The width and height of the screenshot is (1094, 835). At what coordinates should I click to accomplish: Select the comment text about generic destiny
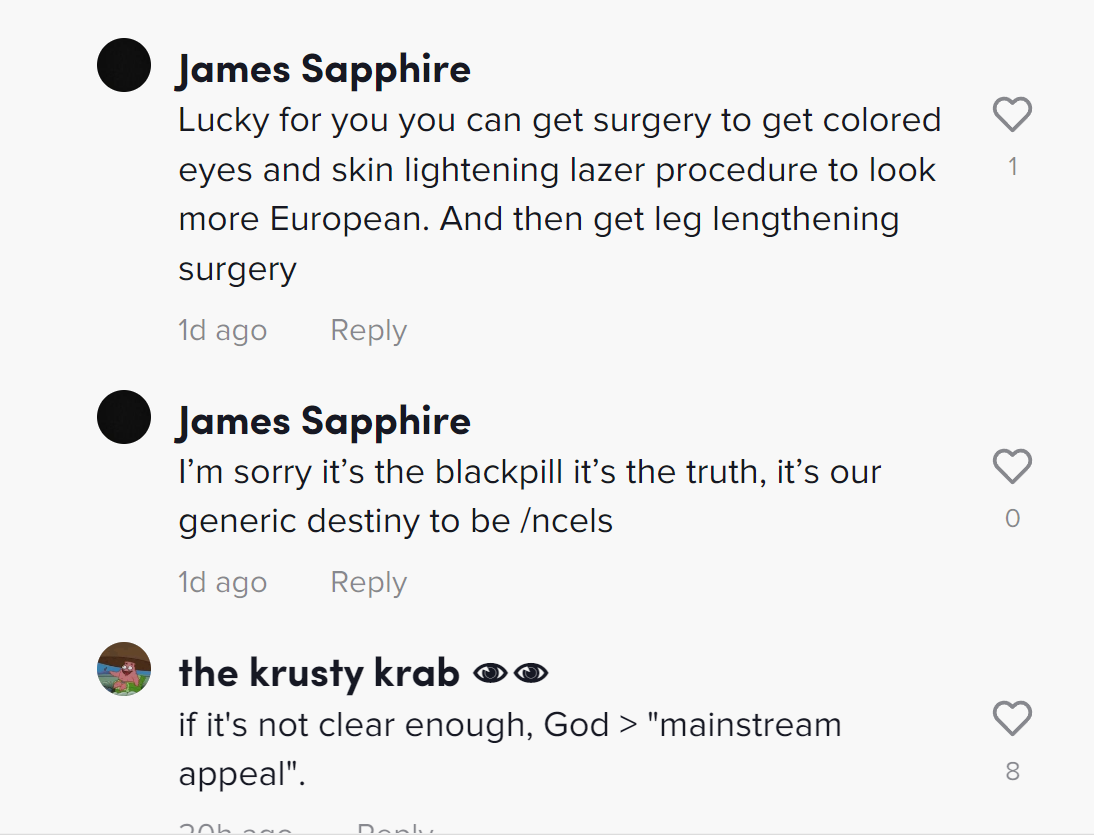(530, 497)
